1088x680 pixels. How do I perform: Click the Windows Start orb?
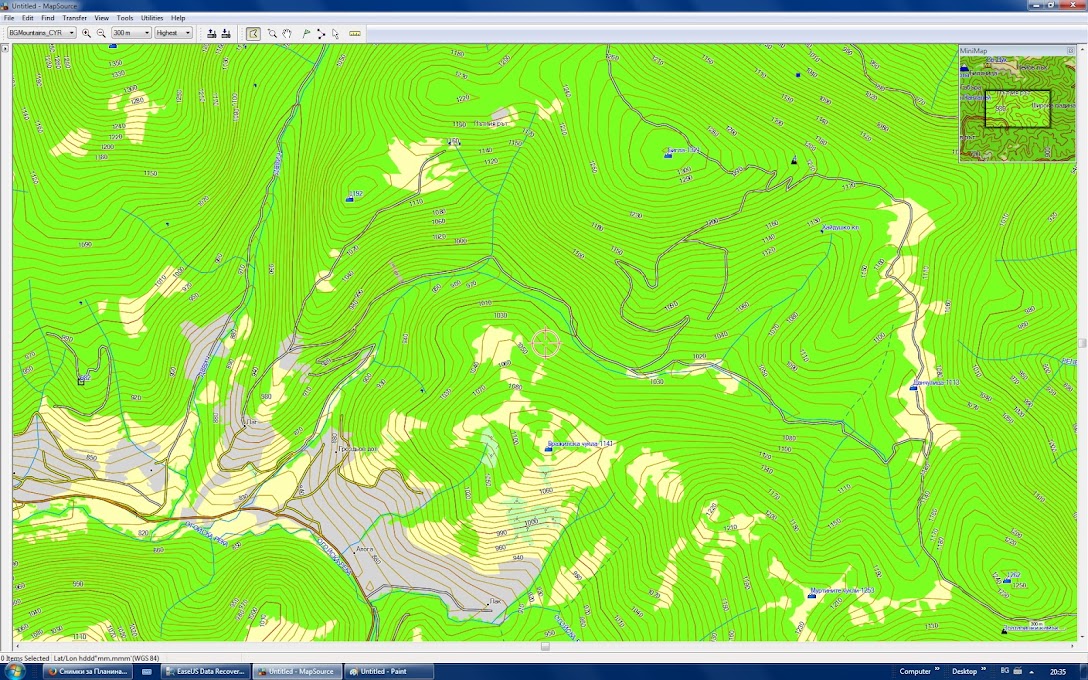pyautogui.click(x=15, y=671)
